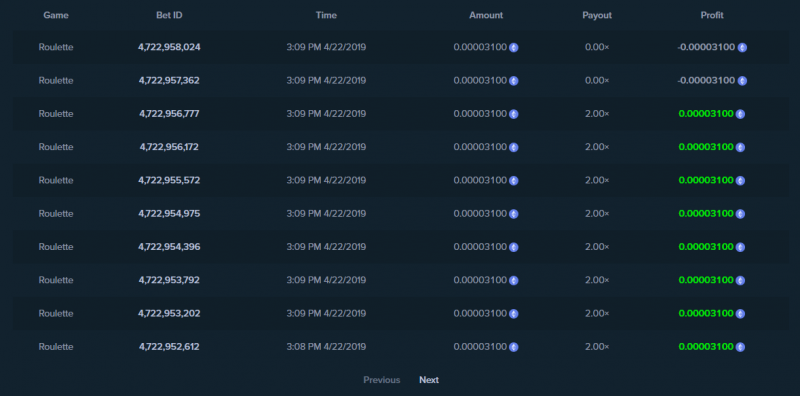Click the Previous page link

click(382, 380)
